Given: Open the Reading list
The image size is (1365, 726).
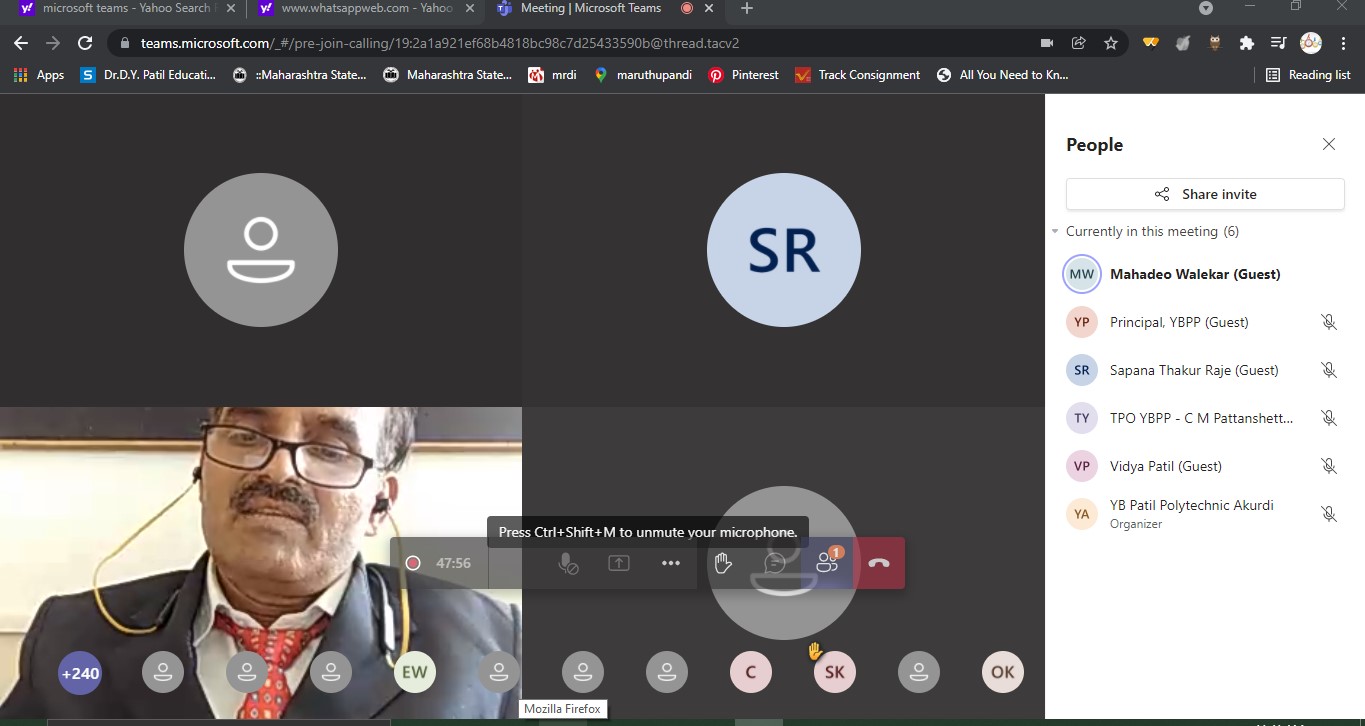Looking at the screenshot, I should click(x=1308, y=75).
